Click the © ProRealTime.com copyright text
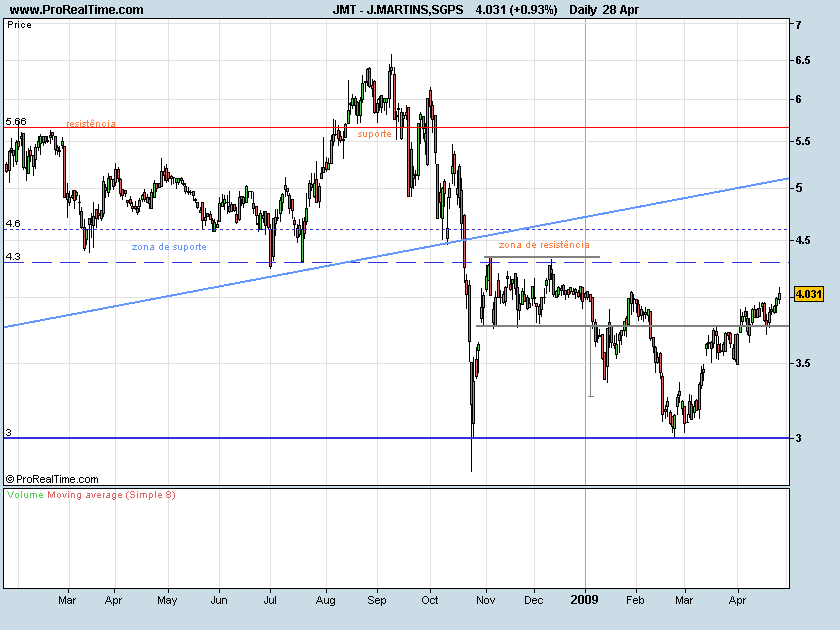 52,479
